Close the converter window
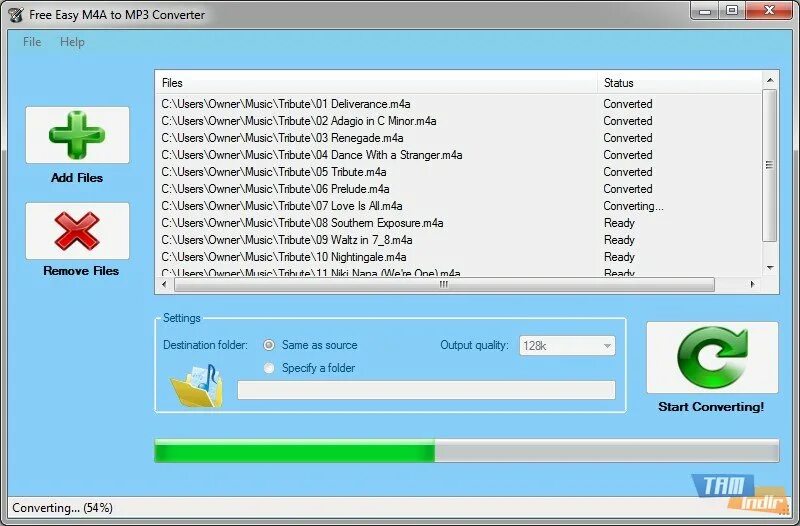The height and width of the screenshot is (526, 800). [x=769, y=11]
